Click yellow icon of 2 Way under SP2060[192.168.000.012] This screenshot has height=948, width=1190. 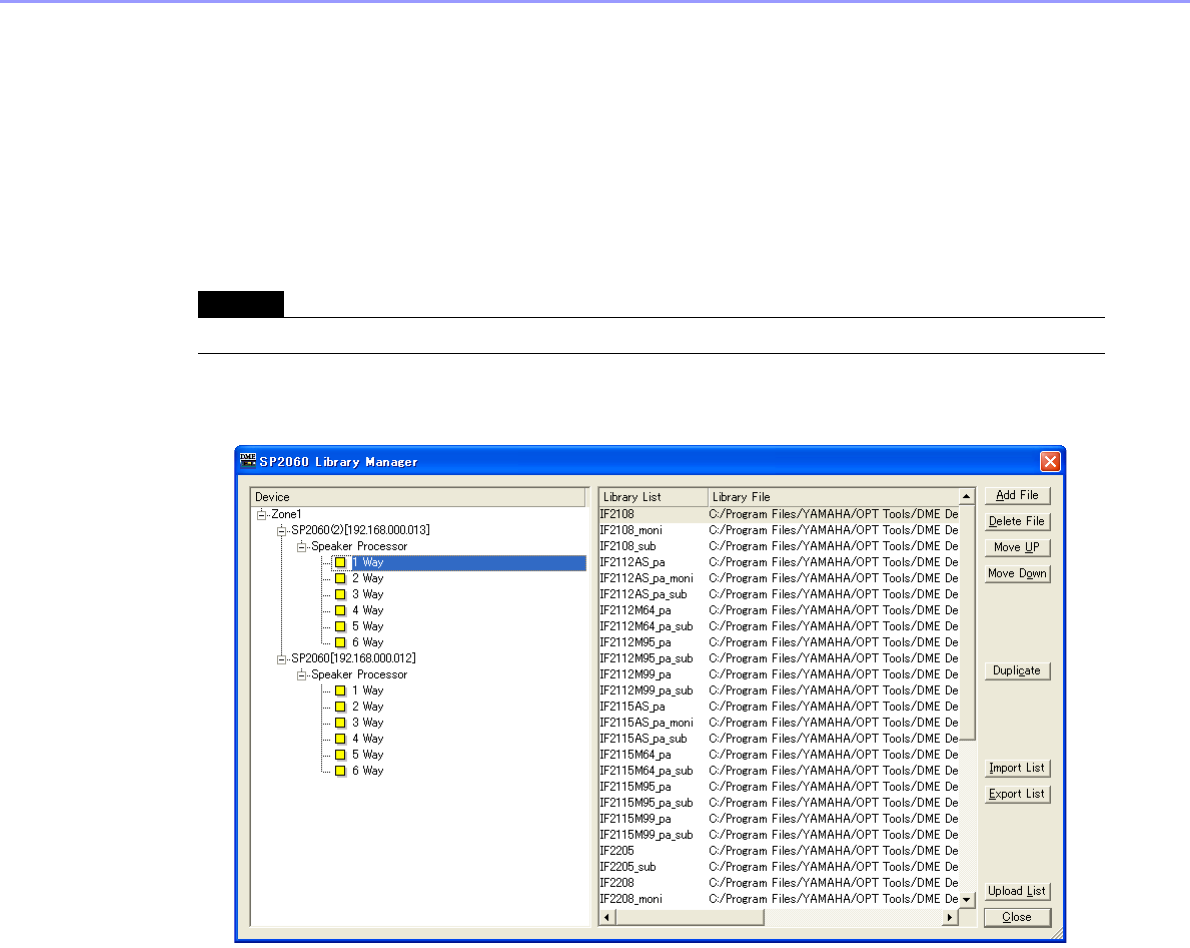click(x=340, y=707)
